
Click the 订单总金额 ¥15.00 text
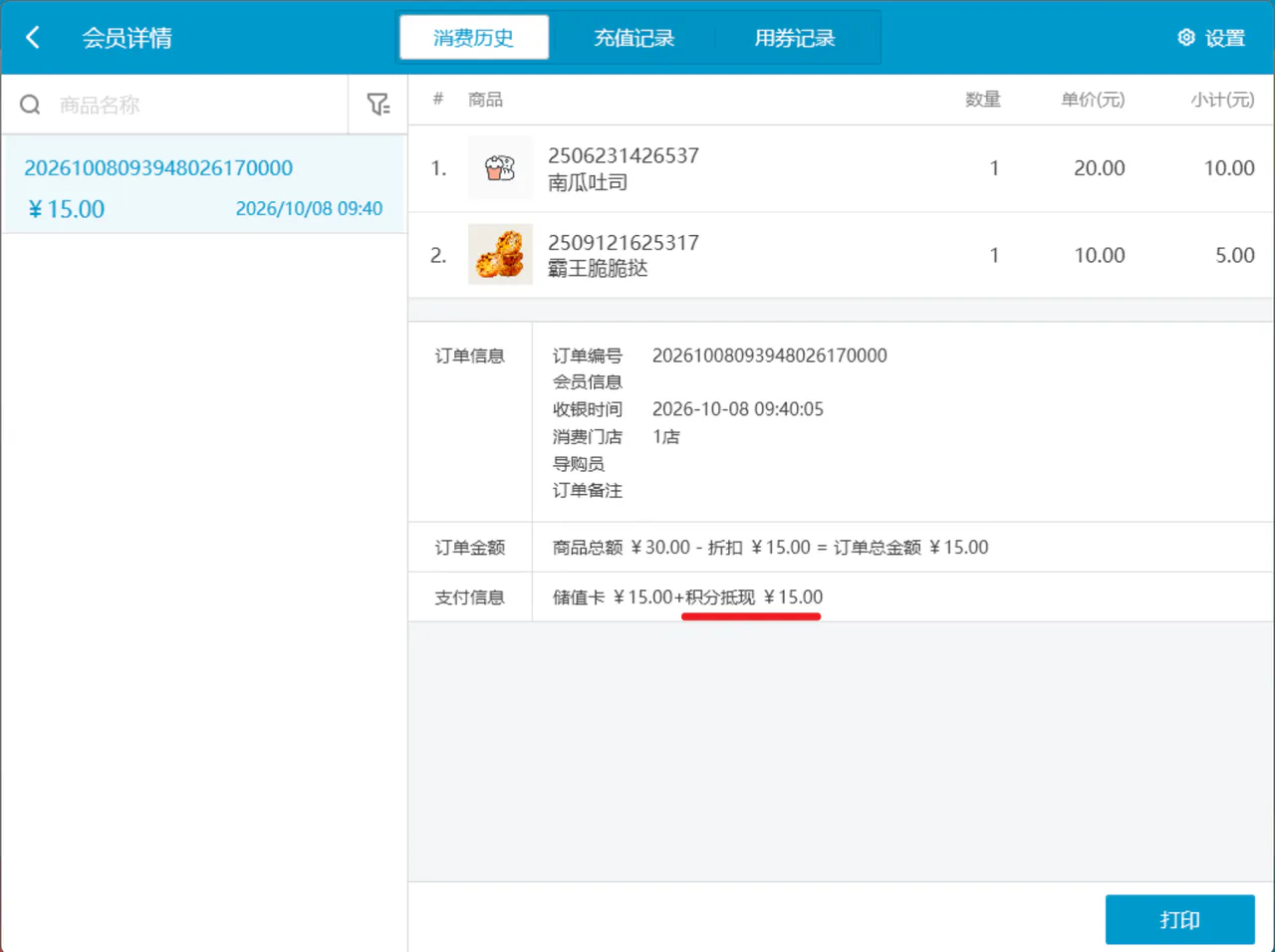[x=911, y=548]
